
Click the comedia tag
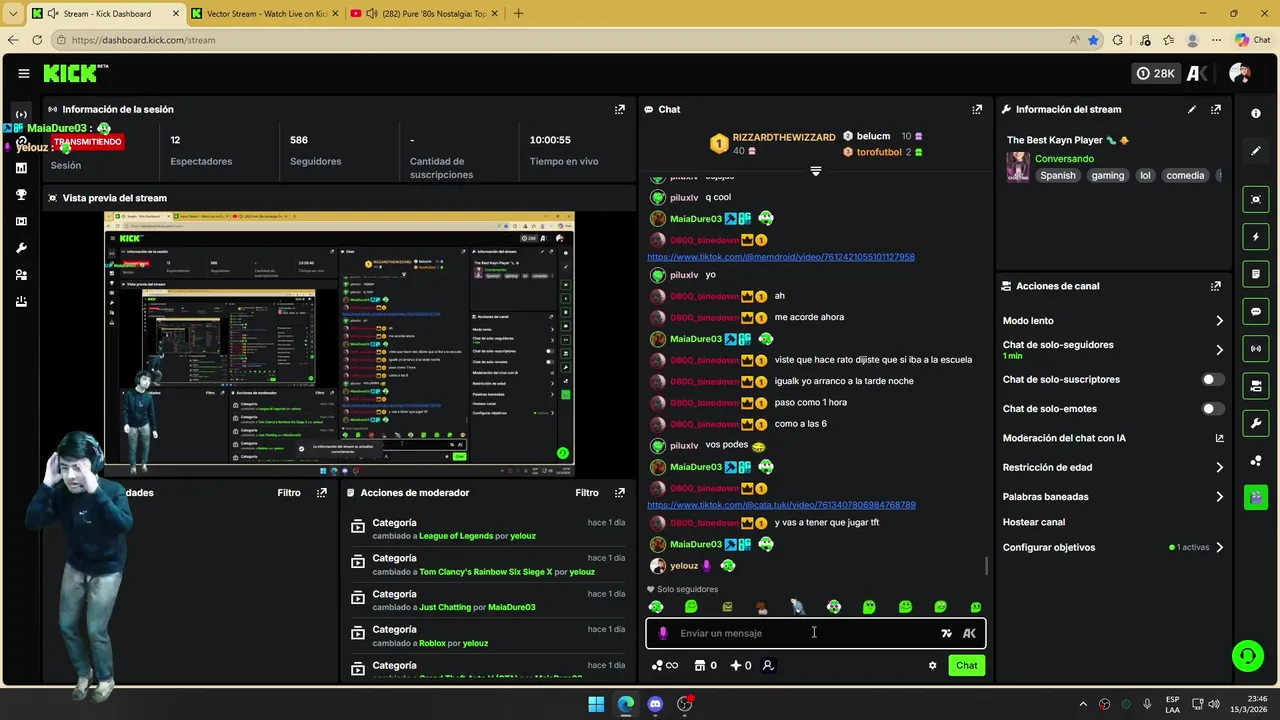(1185, 176)
